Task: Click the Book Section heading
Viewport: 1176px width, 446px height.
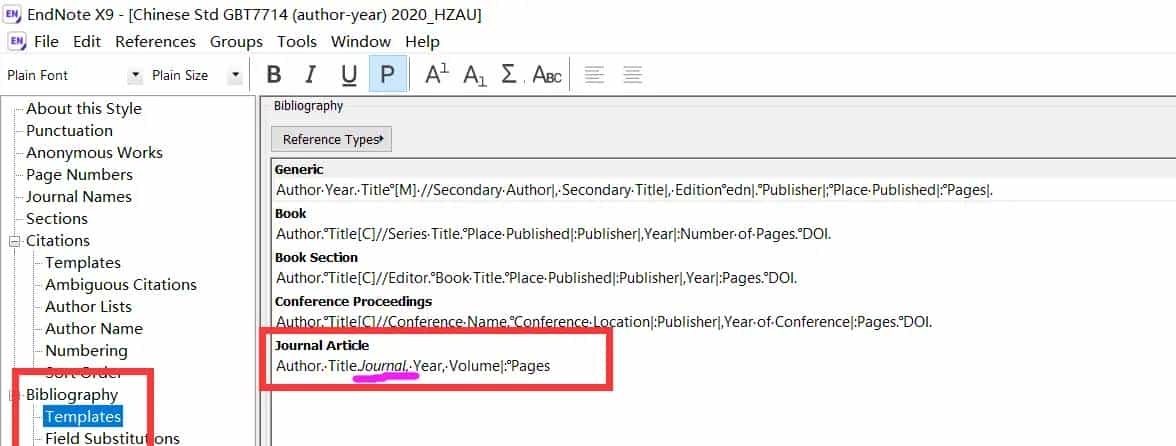Action: tap(316, 257)
